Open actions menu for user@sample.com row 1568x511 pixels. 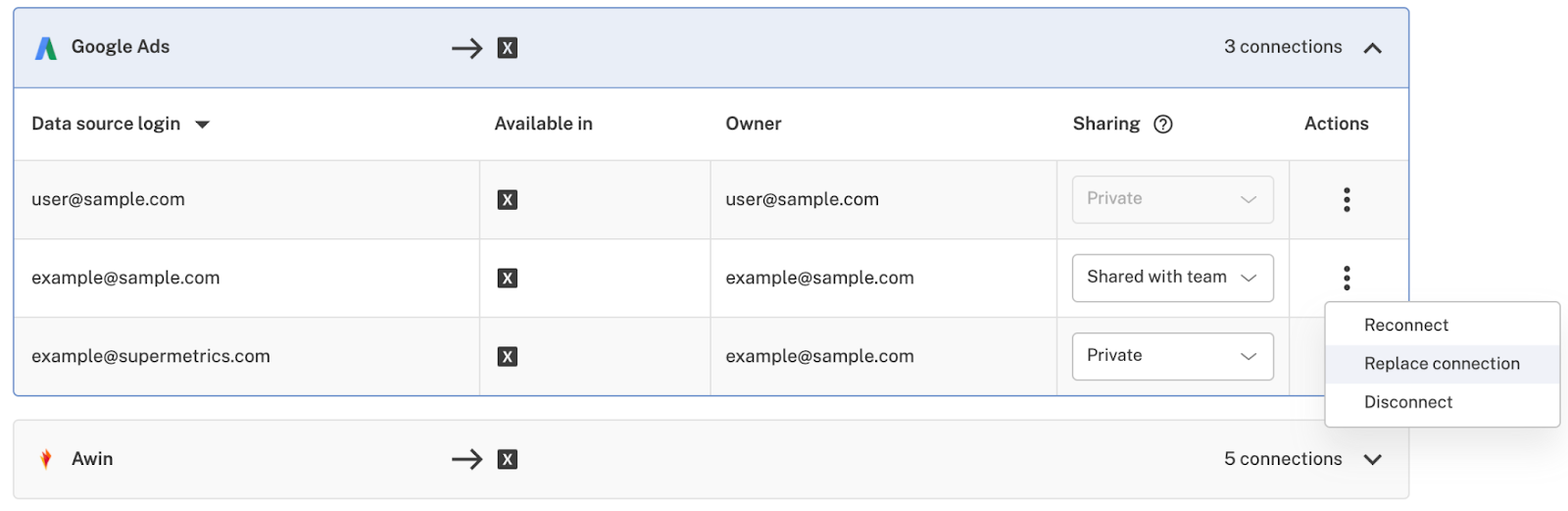[x=1347, y=200]
